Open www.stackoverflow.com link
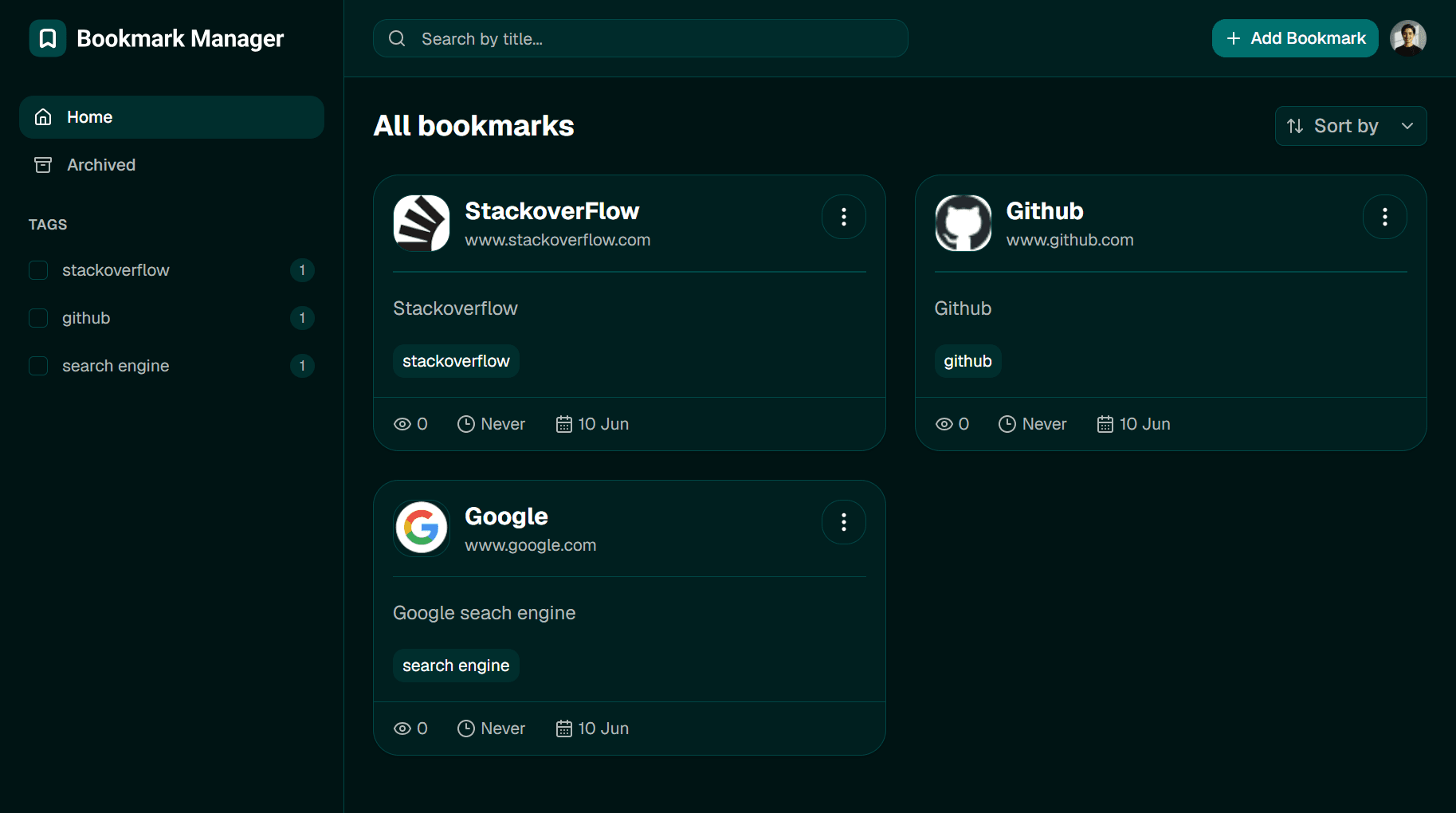 point(558,240)
